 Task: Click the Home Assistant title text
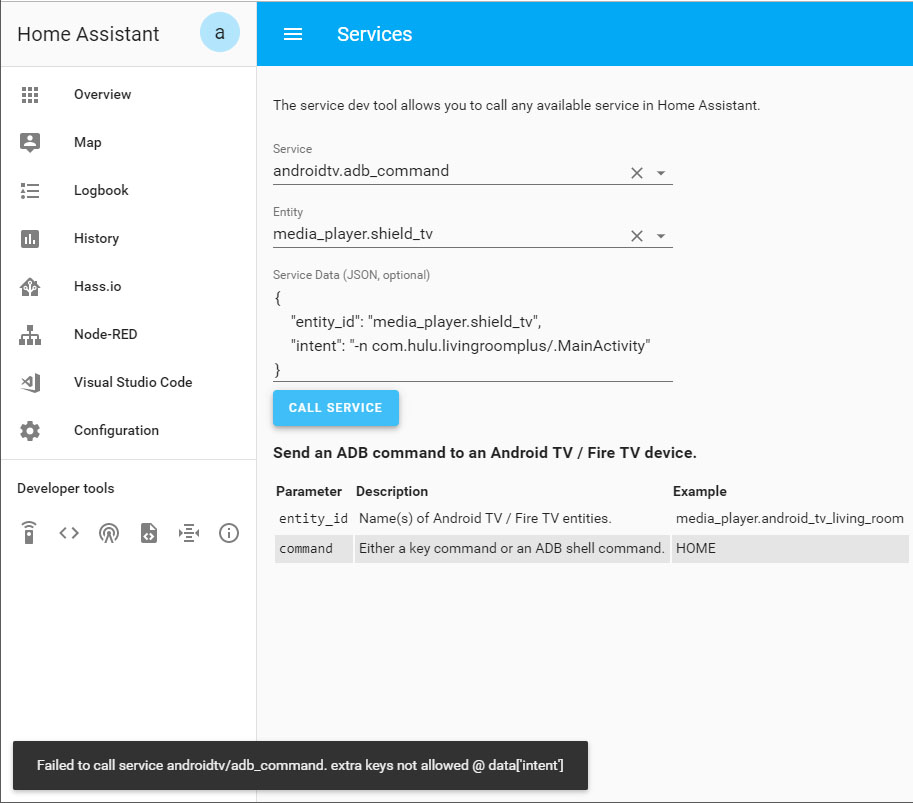coord(88,34)
